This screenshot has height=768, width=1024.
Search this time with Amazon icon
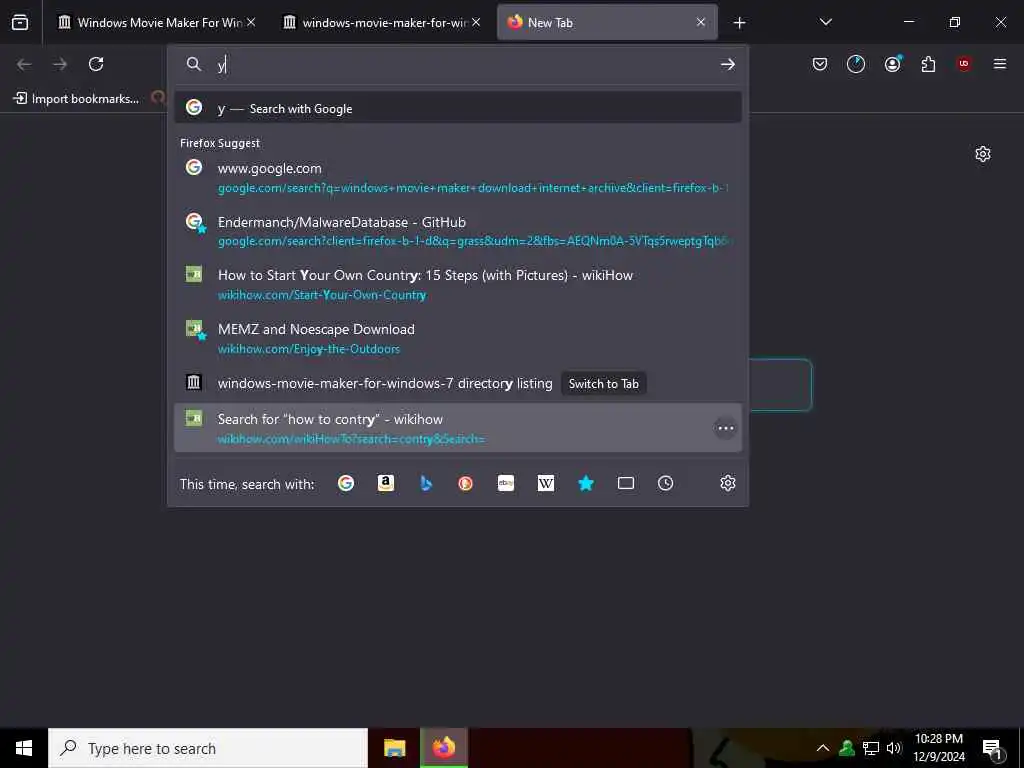click(386, 483)
